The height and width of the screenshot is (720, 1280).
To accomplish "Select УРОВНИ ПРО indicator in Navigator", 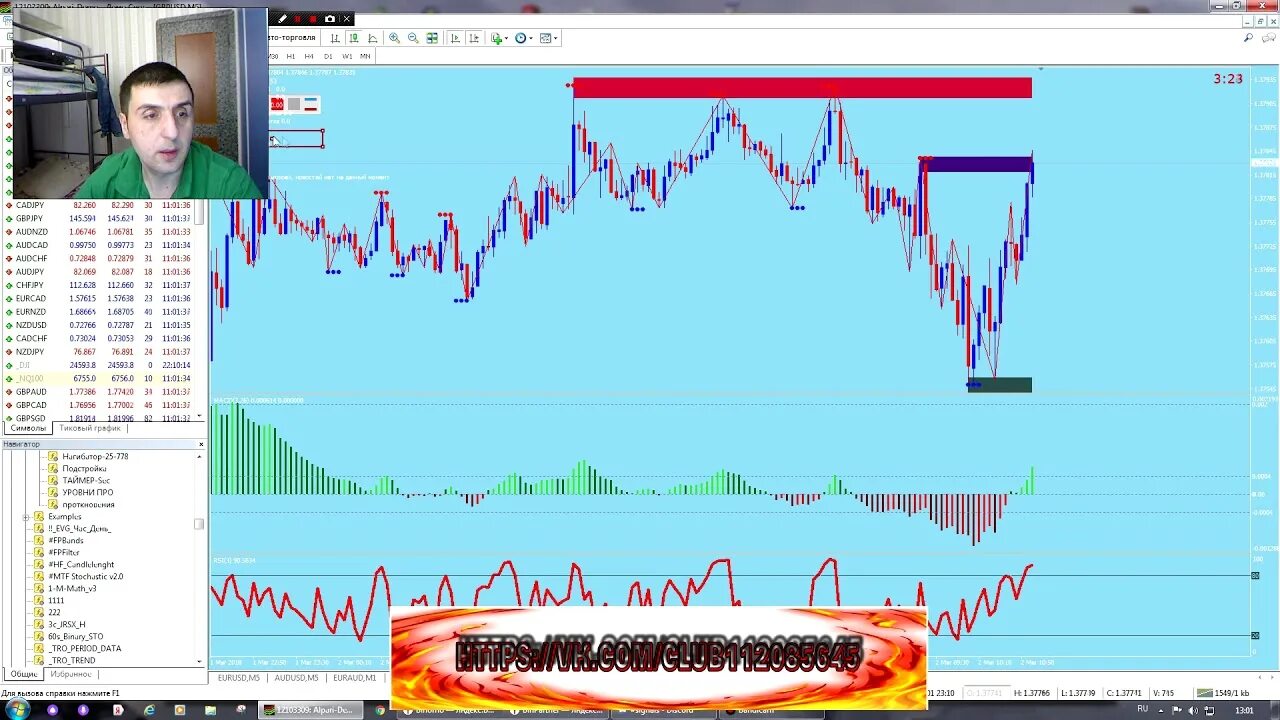I will [x=88, y=492].
